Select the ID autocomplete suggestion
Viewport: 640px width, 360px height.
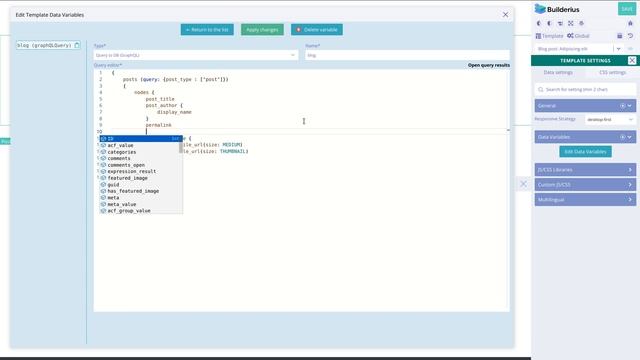(141, 139)
